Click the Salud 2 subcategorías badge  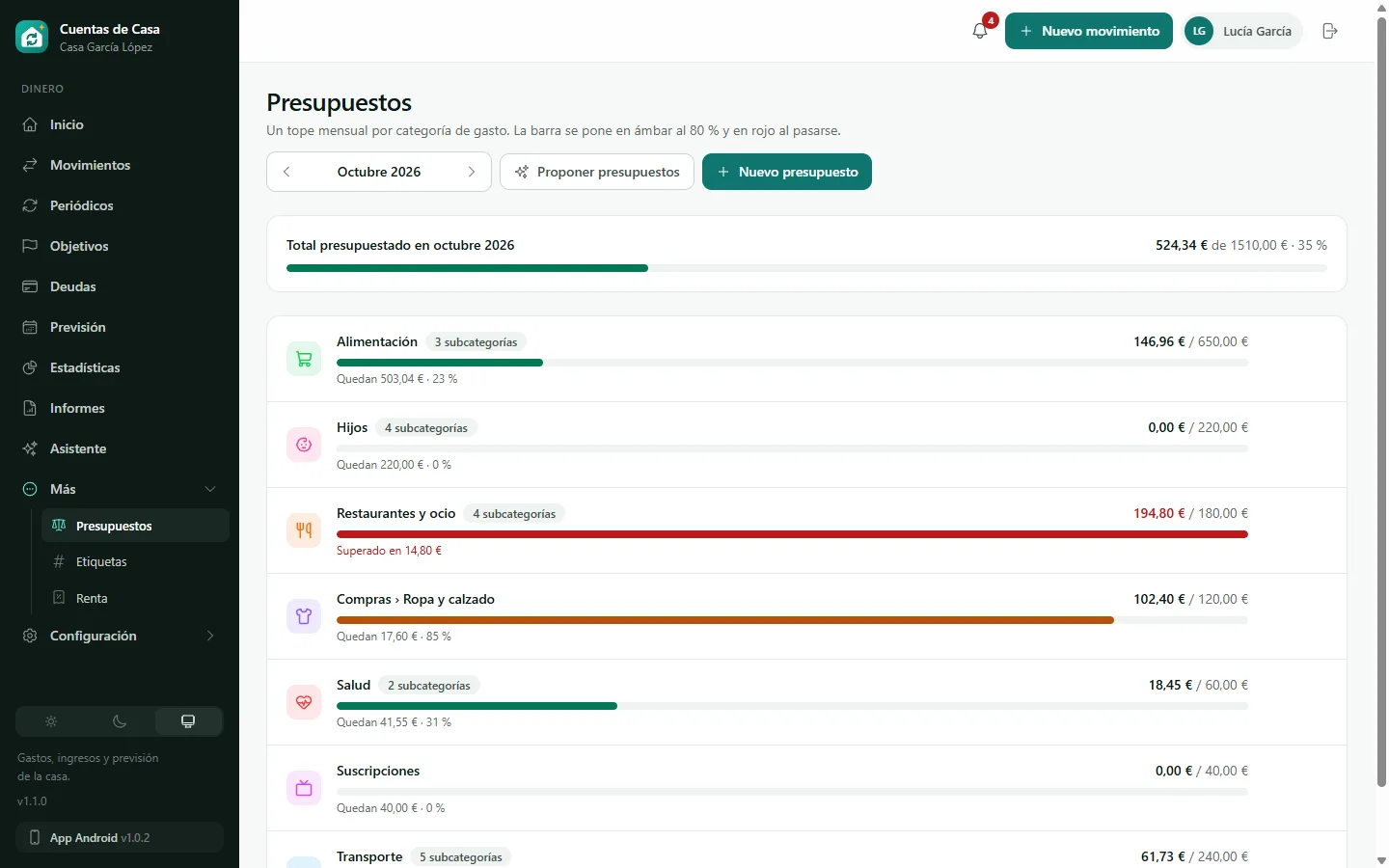point(429,686)
